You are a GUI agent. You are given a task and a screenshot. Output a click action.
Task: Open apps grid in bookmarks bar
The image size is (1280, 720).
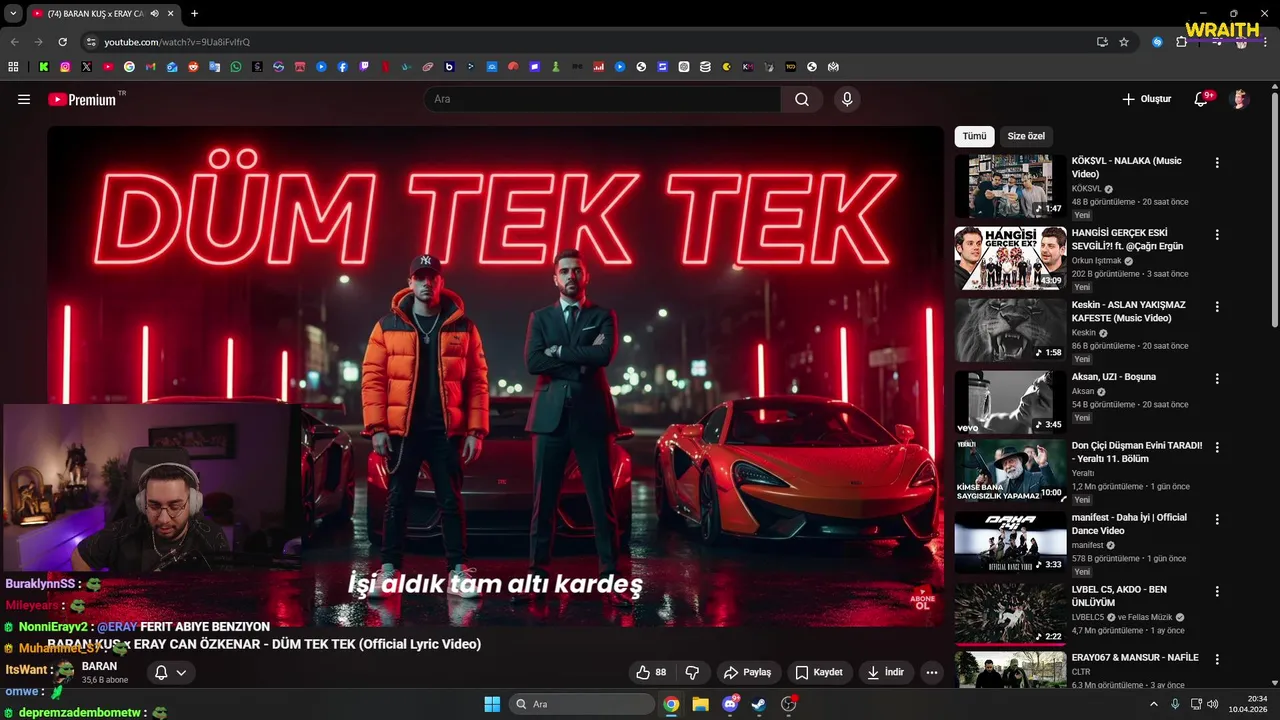(x=13, y=67)
